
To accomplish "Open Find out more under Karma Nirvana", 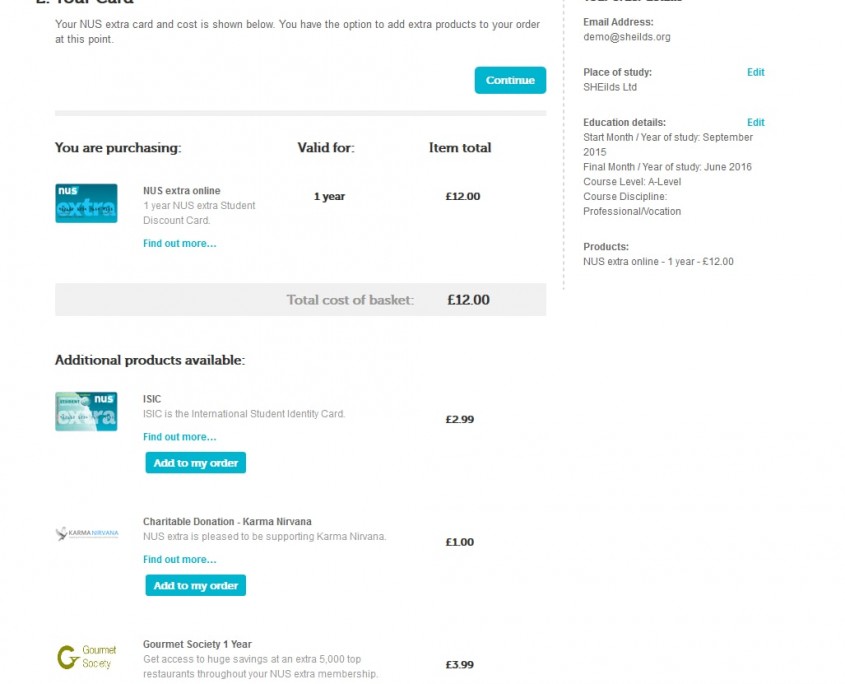I will click(x=179, y=559).
